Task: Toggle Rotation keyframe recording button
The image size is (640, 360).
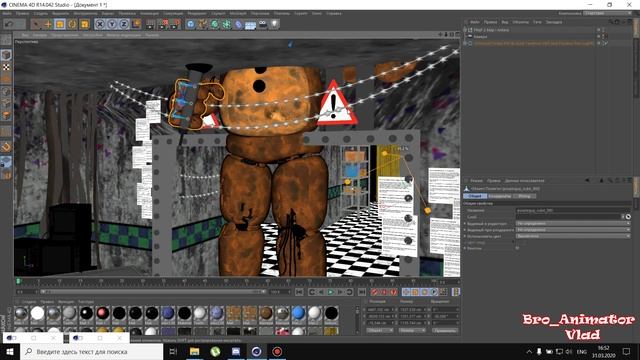Action: coord(424,292)
